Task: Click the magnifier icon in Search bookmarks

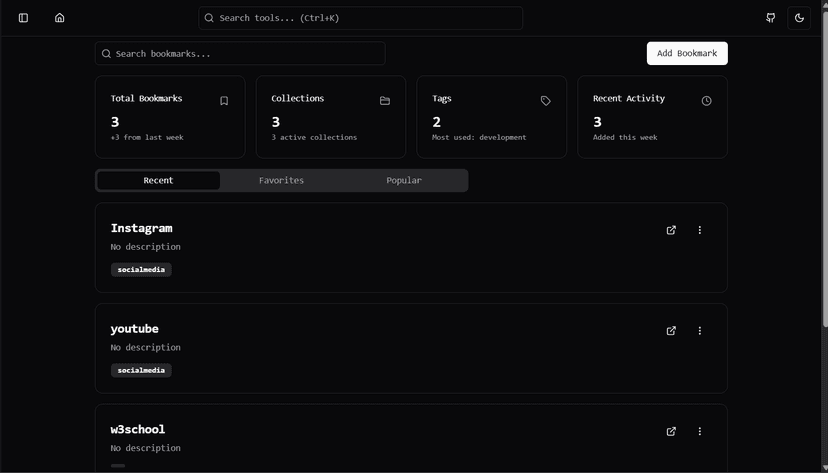Action: tap(106, 54)
